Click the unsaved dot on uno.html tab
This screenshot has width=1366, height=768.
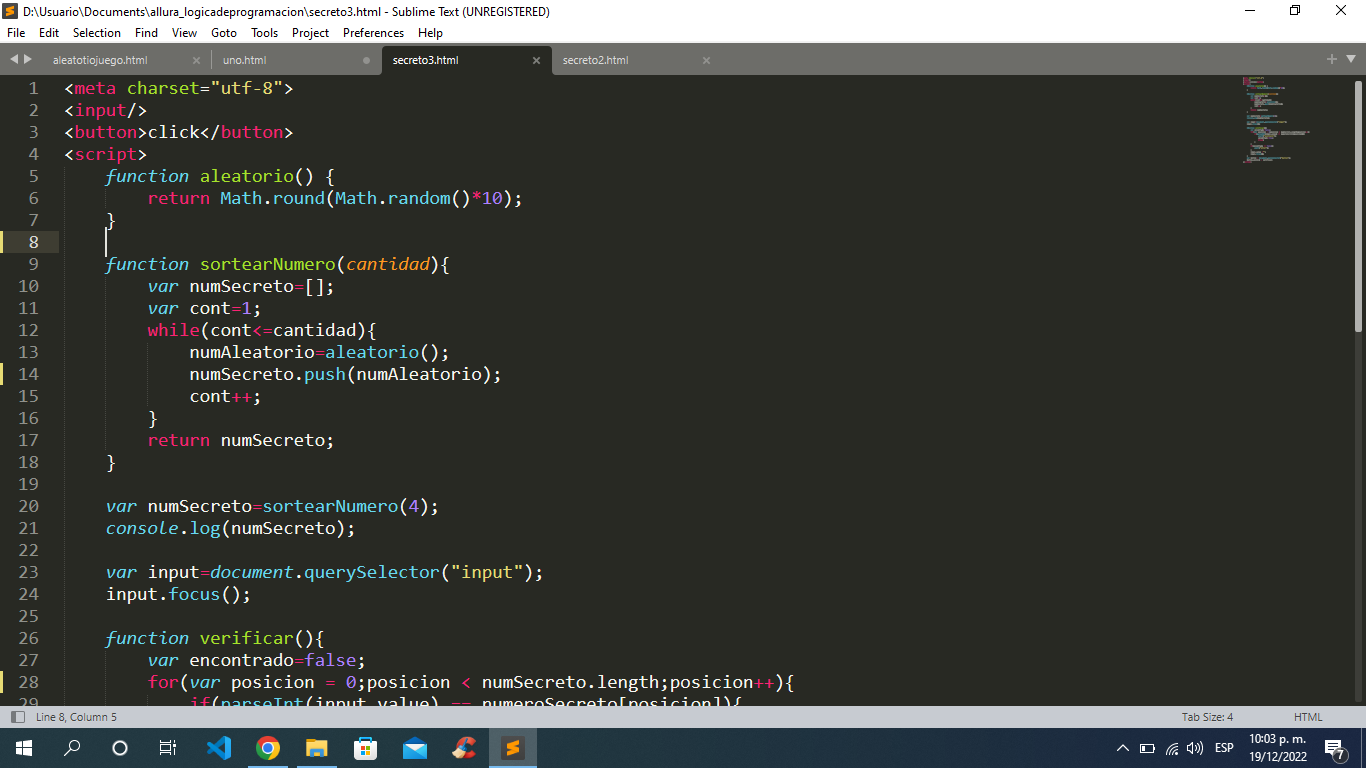pos(366,60)
